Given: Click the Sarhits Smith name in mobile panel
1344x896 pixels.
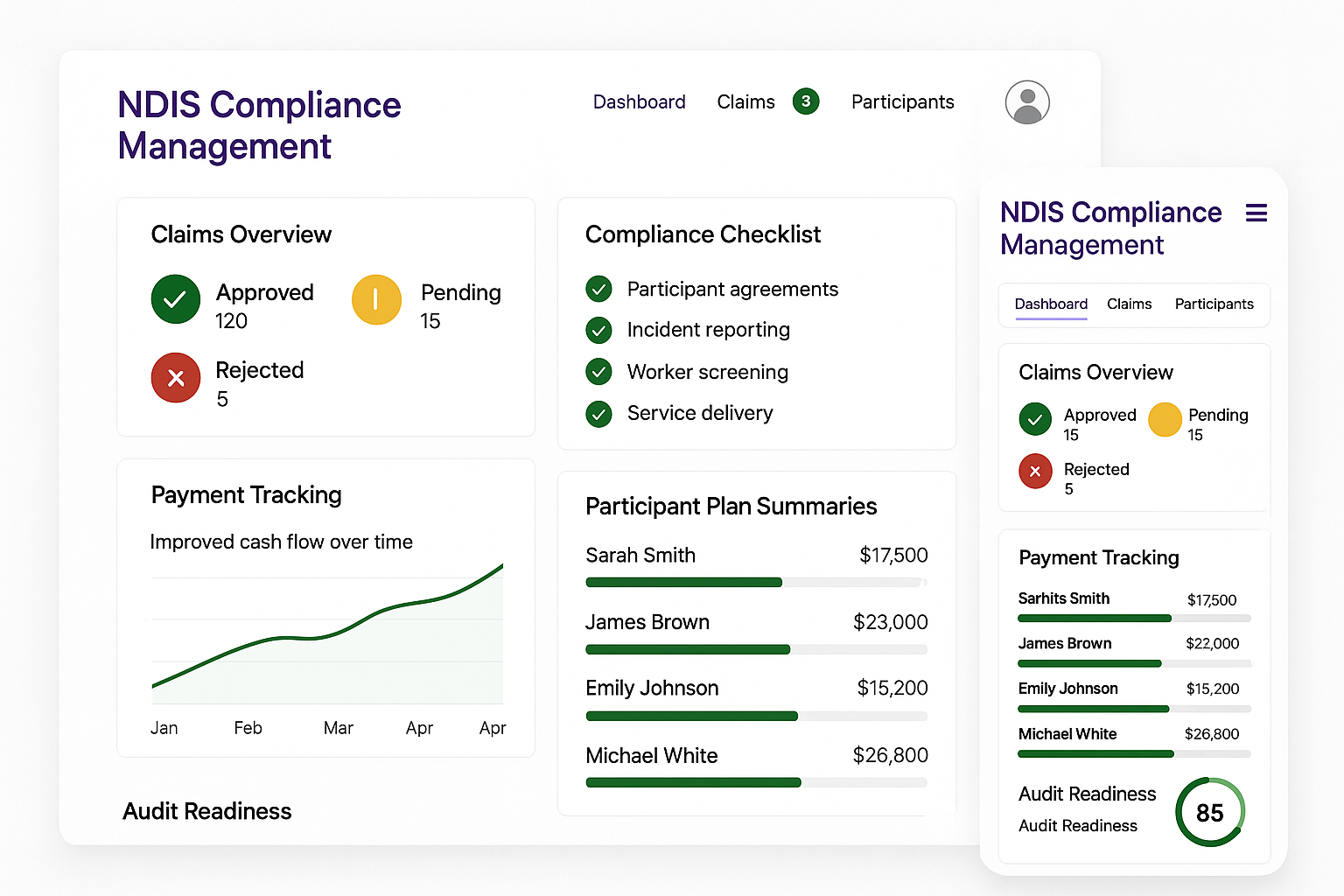Looking at the screenshot, I should click(1063, 598).
